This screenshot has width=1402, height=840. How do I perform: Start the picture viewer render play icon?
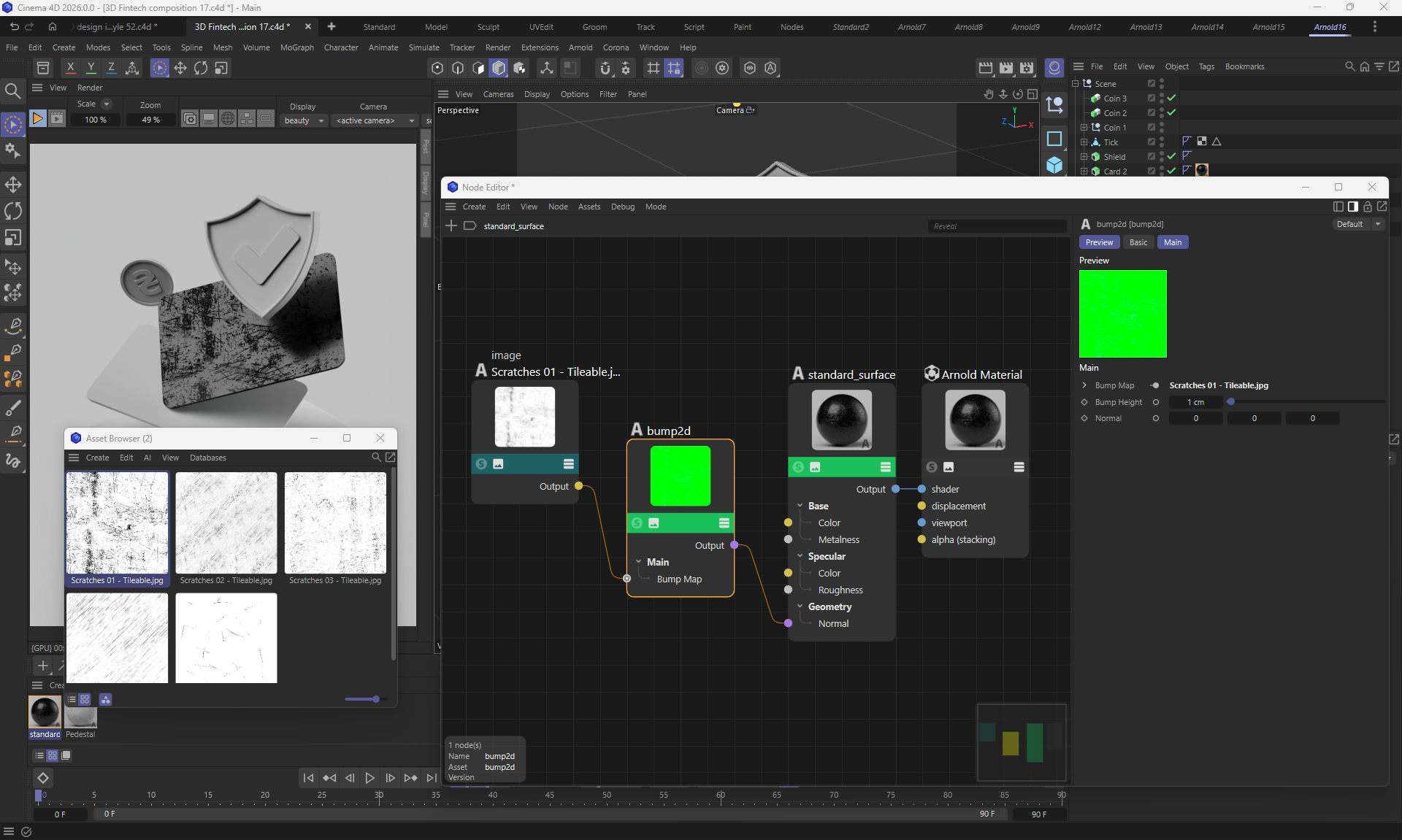[37, 118]
